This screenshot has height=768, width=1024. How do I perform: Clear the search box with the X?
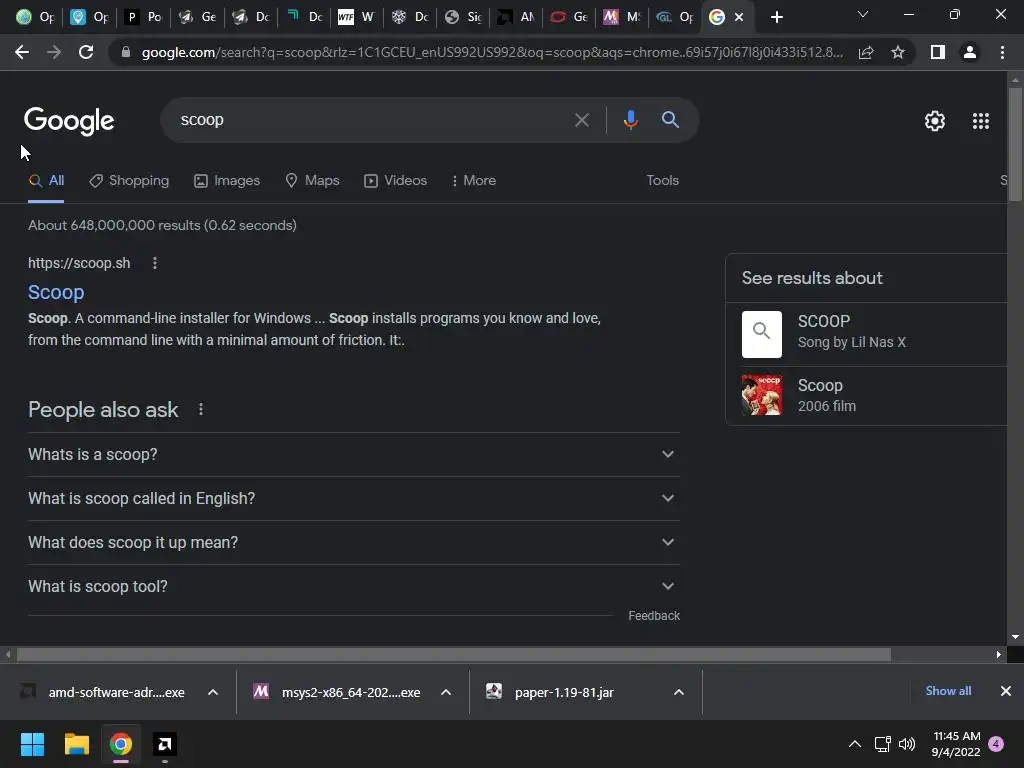point(581,120)
